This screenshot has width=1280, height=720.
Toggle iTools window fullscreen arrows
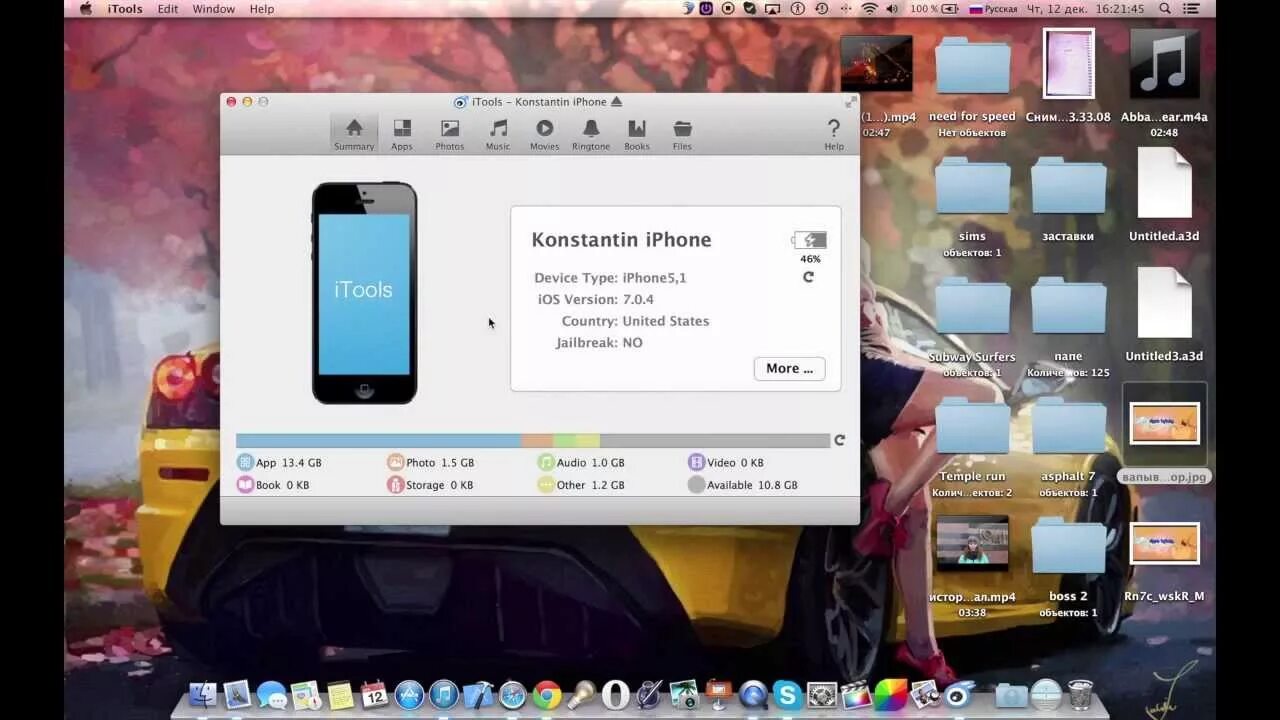point(850,102)
